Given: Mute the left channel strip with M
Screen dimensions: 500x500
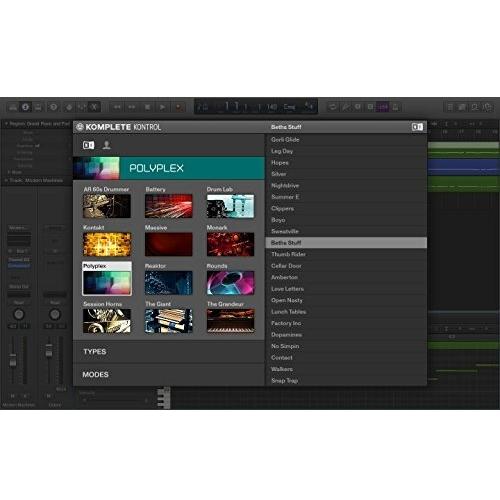Looking at the screenshot, I should (x=13, y=396).
